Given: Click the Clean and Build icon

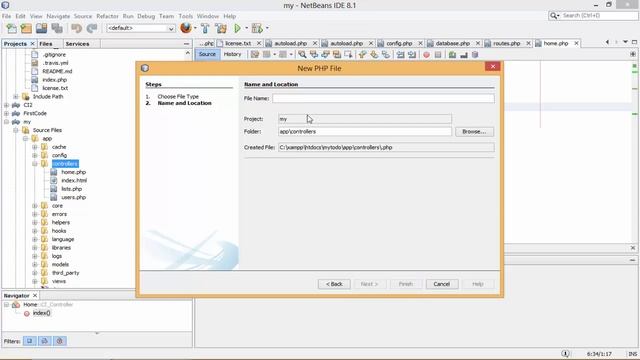Looking at the screenshot, I should coord(221,28).
